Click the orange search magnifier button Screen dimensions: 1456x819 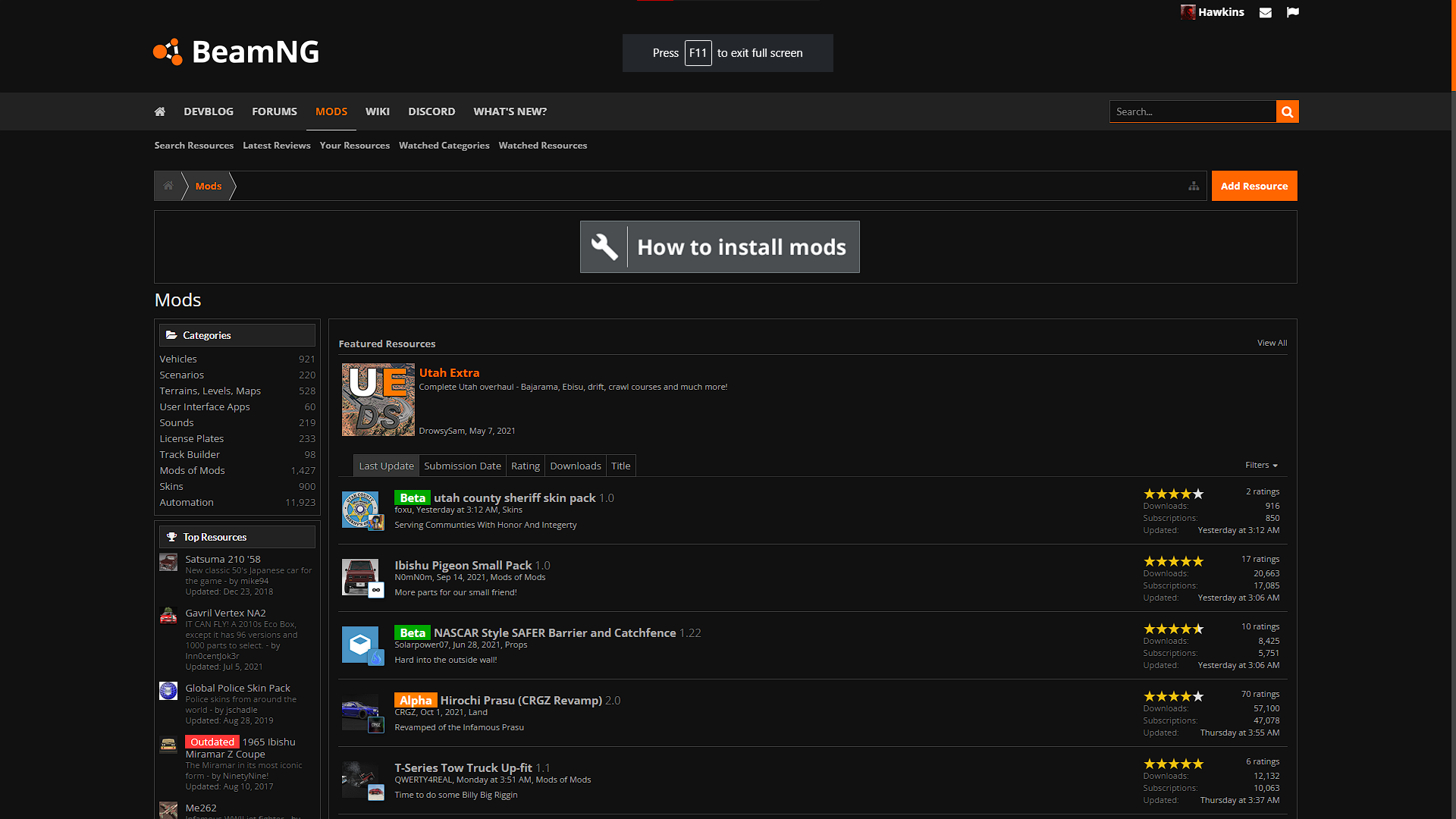pyautogui.click(x=1287, y=111)
